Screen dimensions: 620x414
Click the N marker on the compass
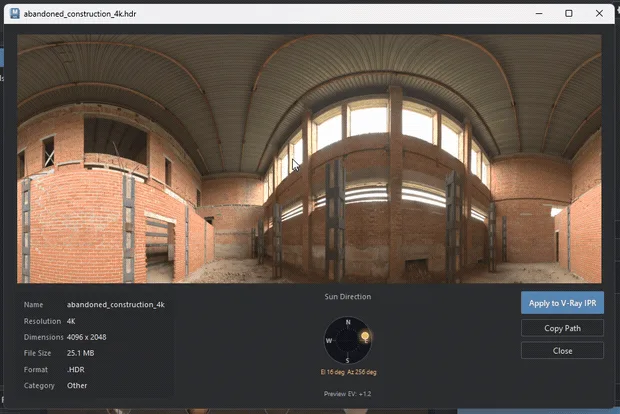tap(348, 322)
